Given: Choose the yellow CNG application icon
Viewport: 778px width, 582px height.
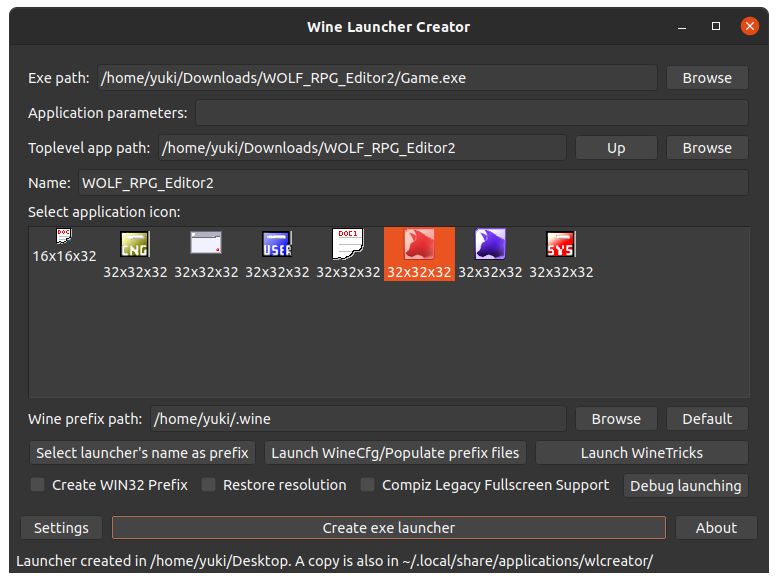Looking at the screenshot, I should coord(135,254).
